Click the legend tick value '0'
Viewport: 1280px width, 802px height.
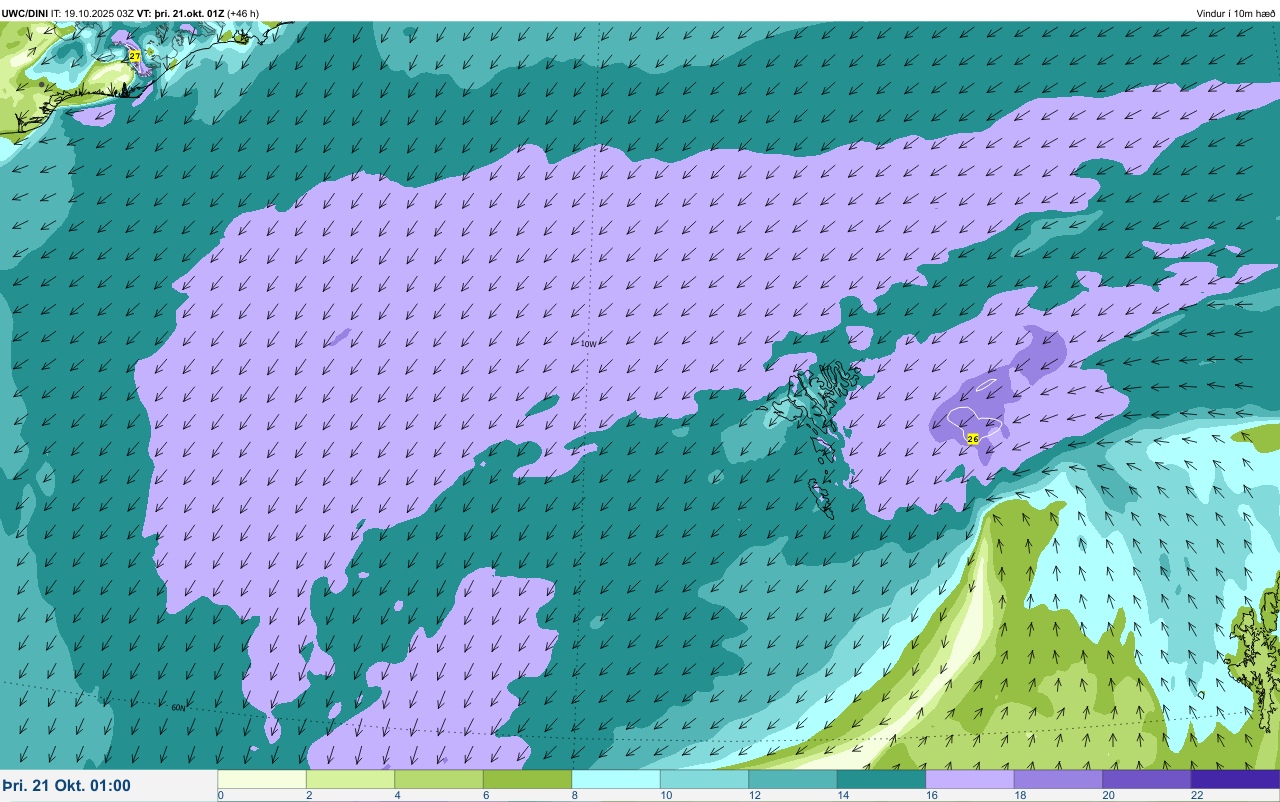220,795
